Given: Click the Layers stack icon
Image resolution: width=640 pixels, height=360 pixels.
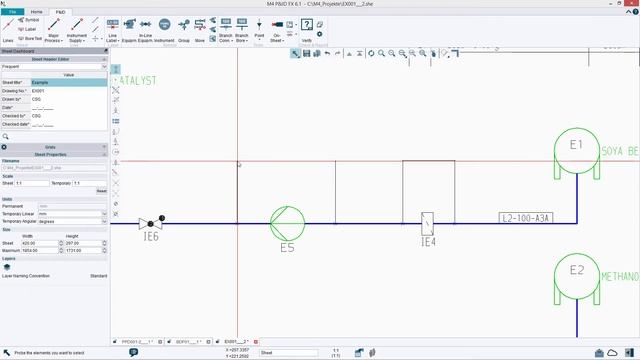Looking at the screenshot, I should point(7,267).
